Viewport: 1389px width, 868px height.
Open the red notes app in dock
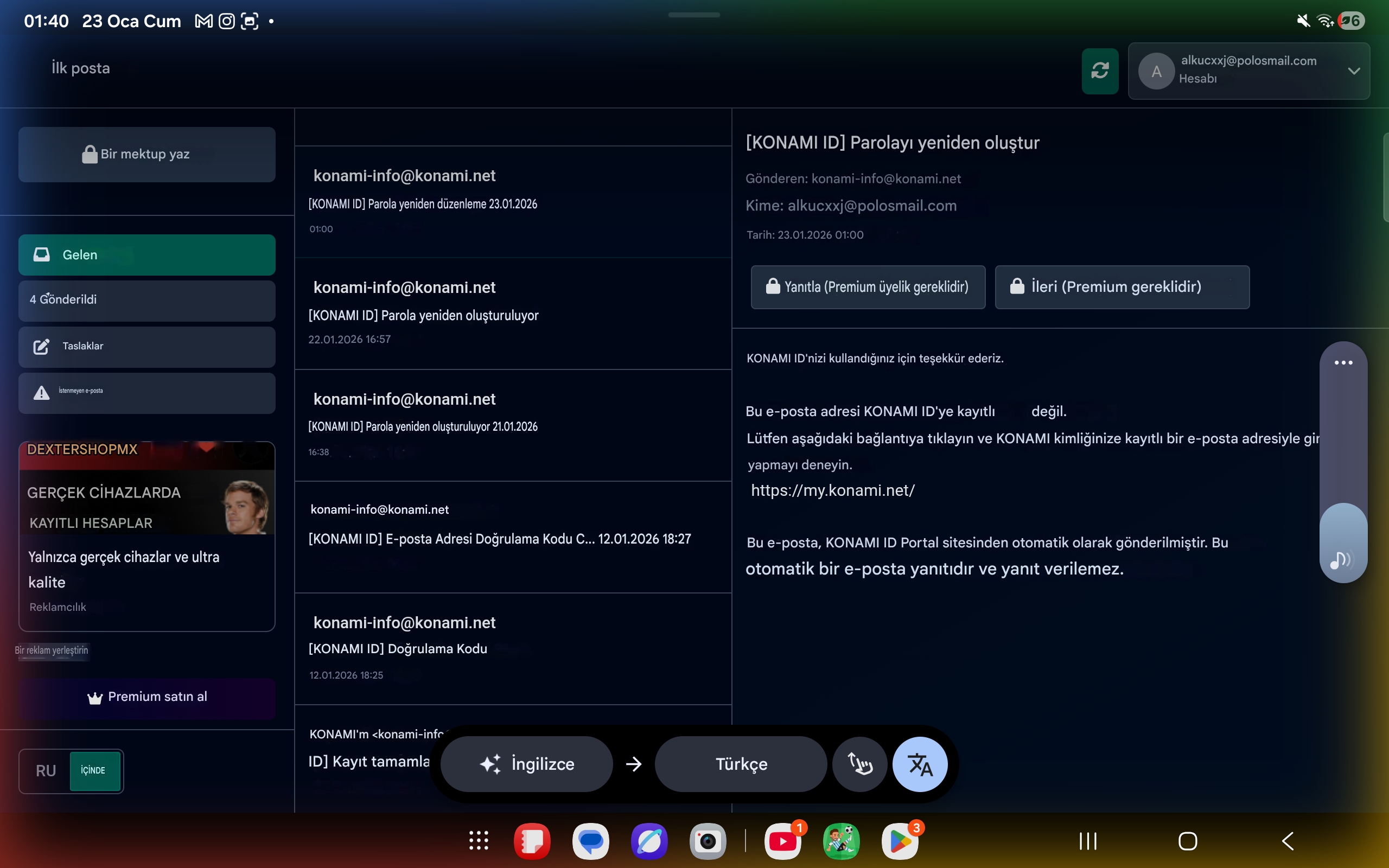click(532, 841)
